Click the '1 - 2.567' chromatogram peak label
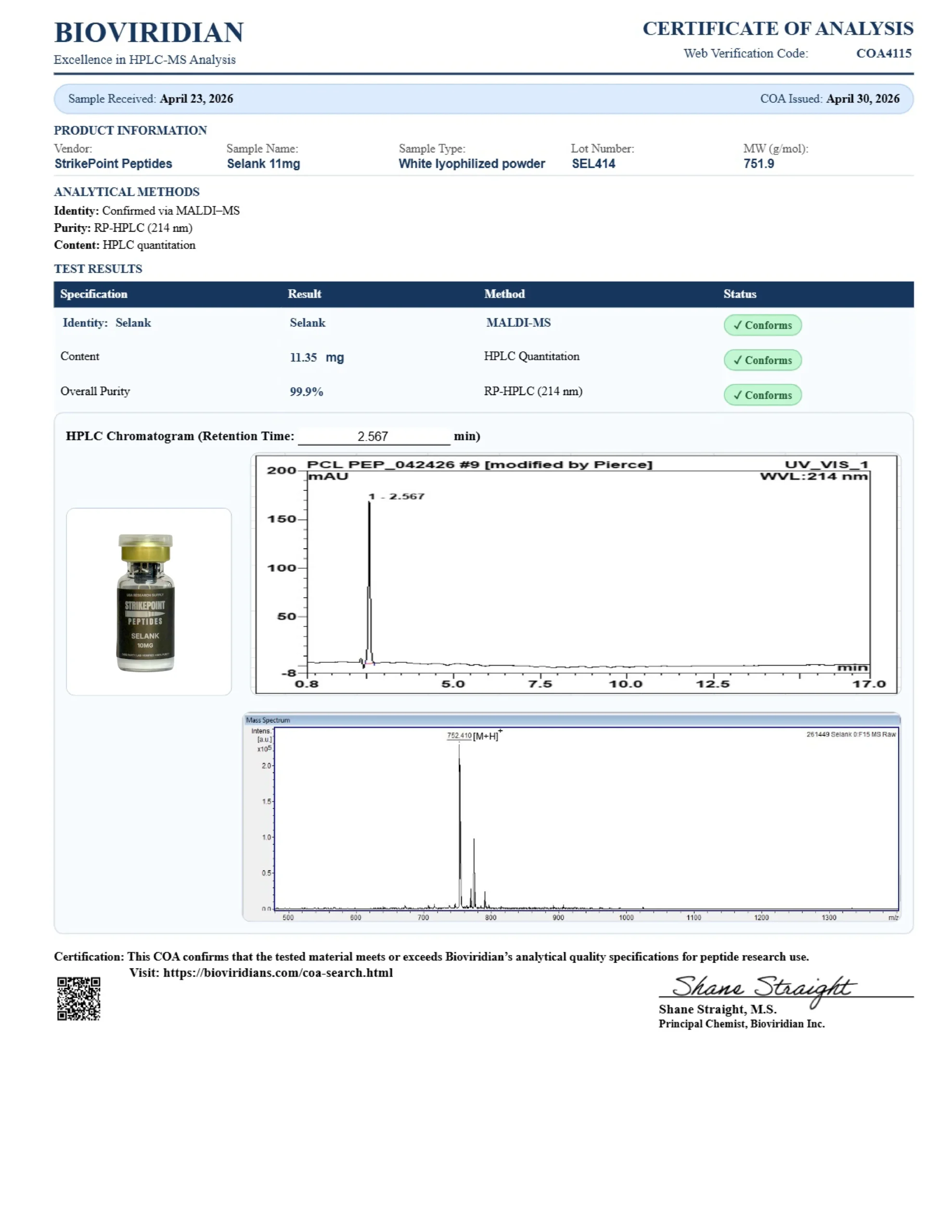The image size is (952, 1232). (x=396, y=497)
